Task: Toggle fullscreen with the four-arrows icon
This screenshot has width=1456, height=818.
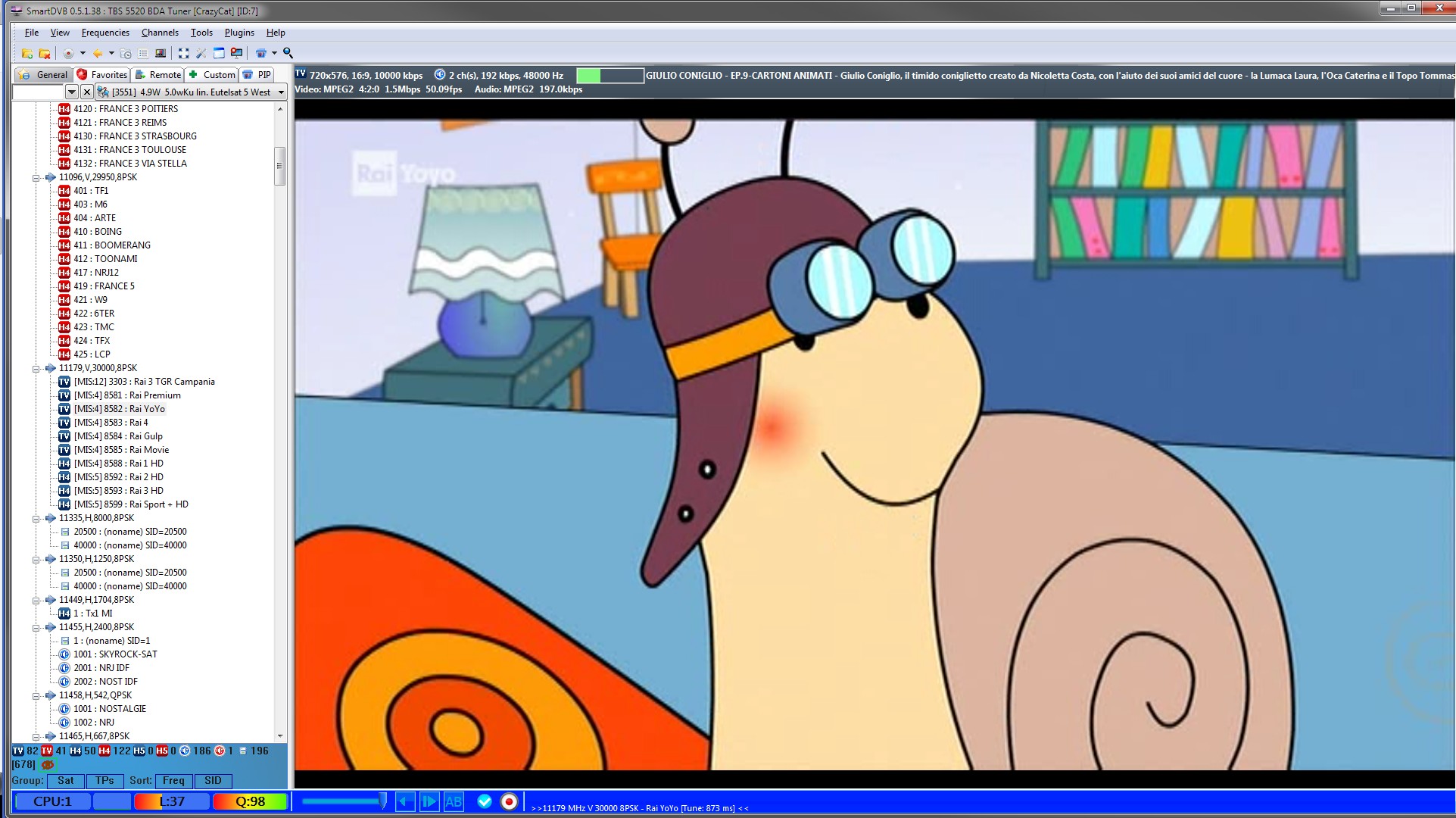Action: [183, 53]
